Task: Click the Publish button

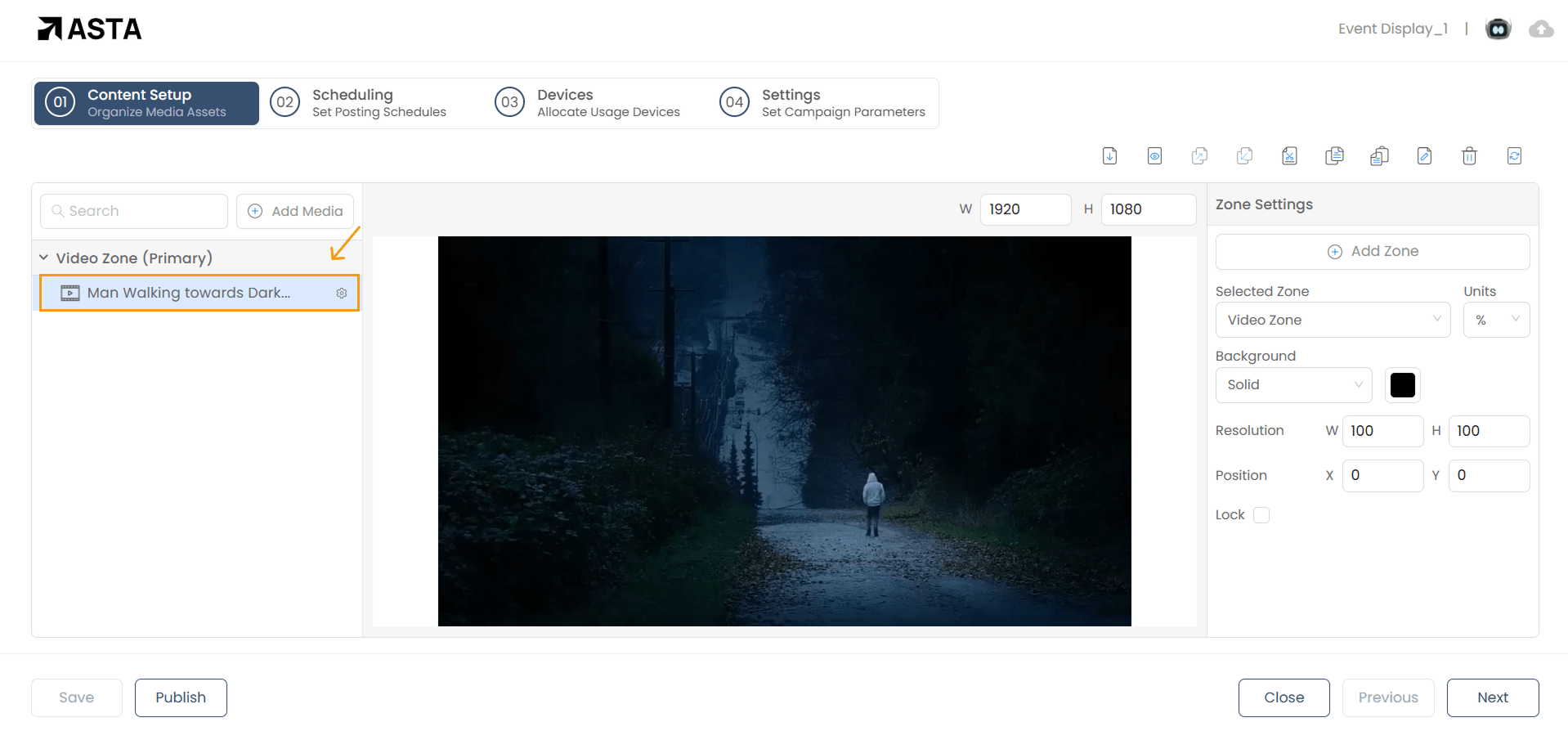Action: (181, 697)
